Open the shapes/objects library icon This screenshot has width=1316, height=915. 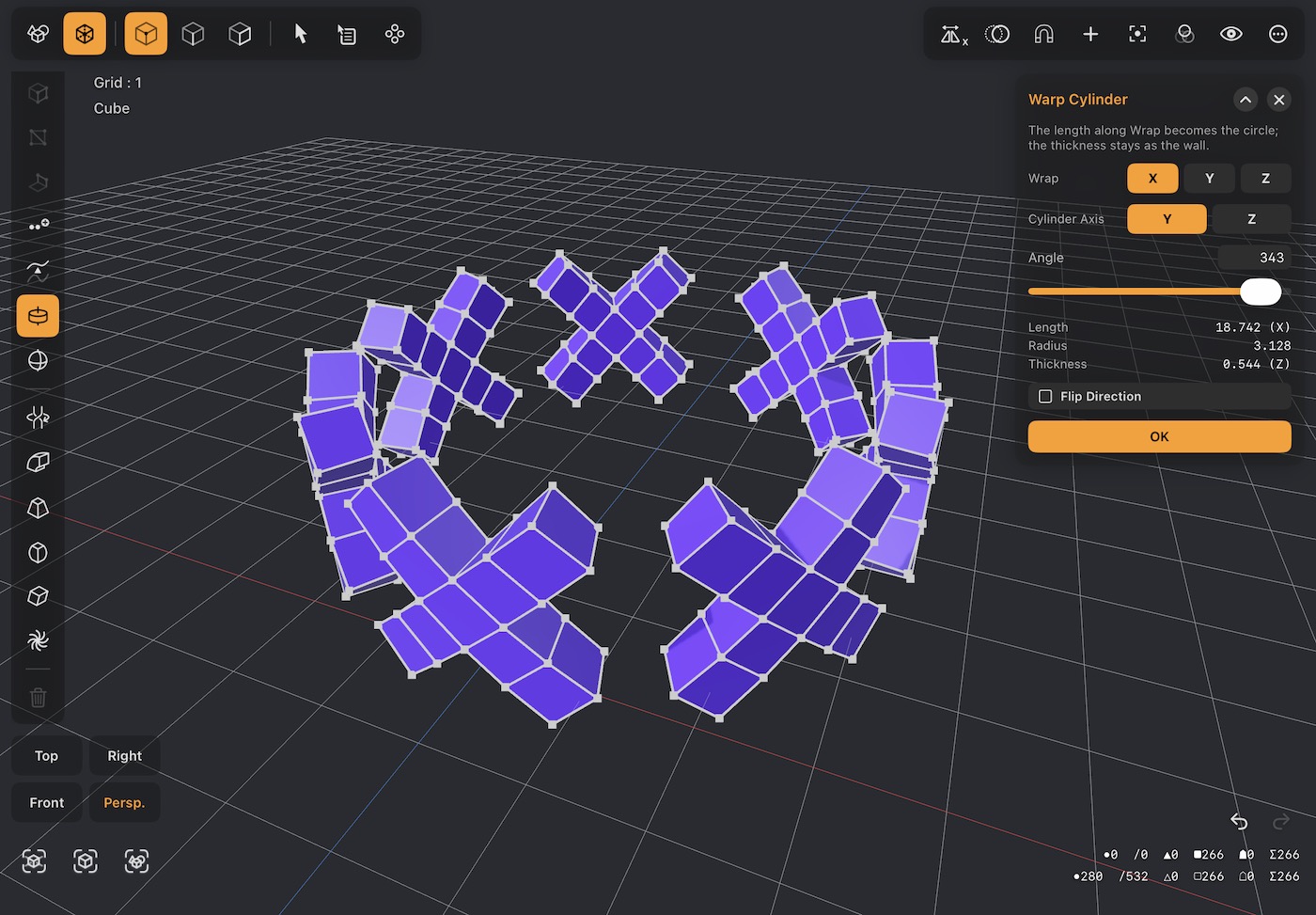[39, 34]
